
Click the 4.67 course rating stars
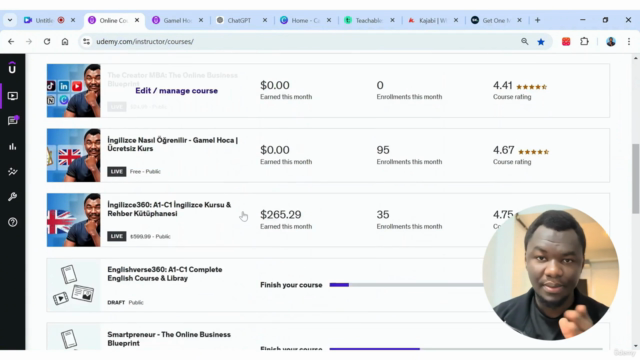pyautogui.click(x=533, y=152)
